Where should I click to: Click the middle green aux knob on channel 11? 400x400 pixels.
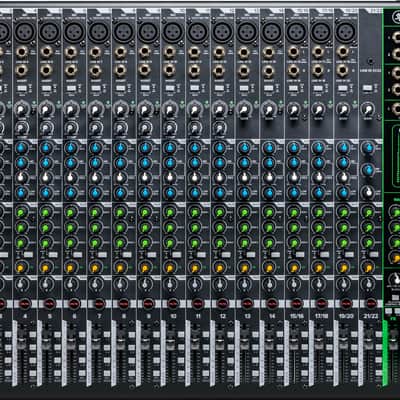point(195,228)
